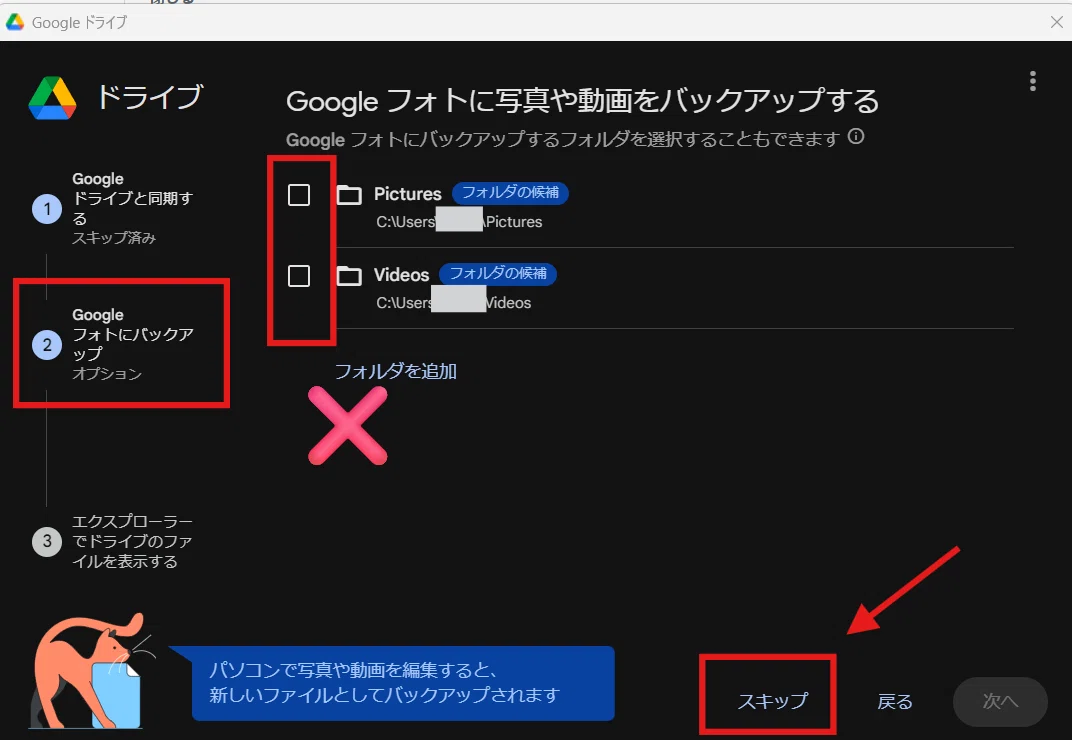The image size is (1072, 740).
Task: Click the Videos folder icon
Action: point(349,276)
